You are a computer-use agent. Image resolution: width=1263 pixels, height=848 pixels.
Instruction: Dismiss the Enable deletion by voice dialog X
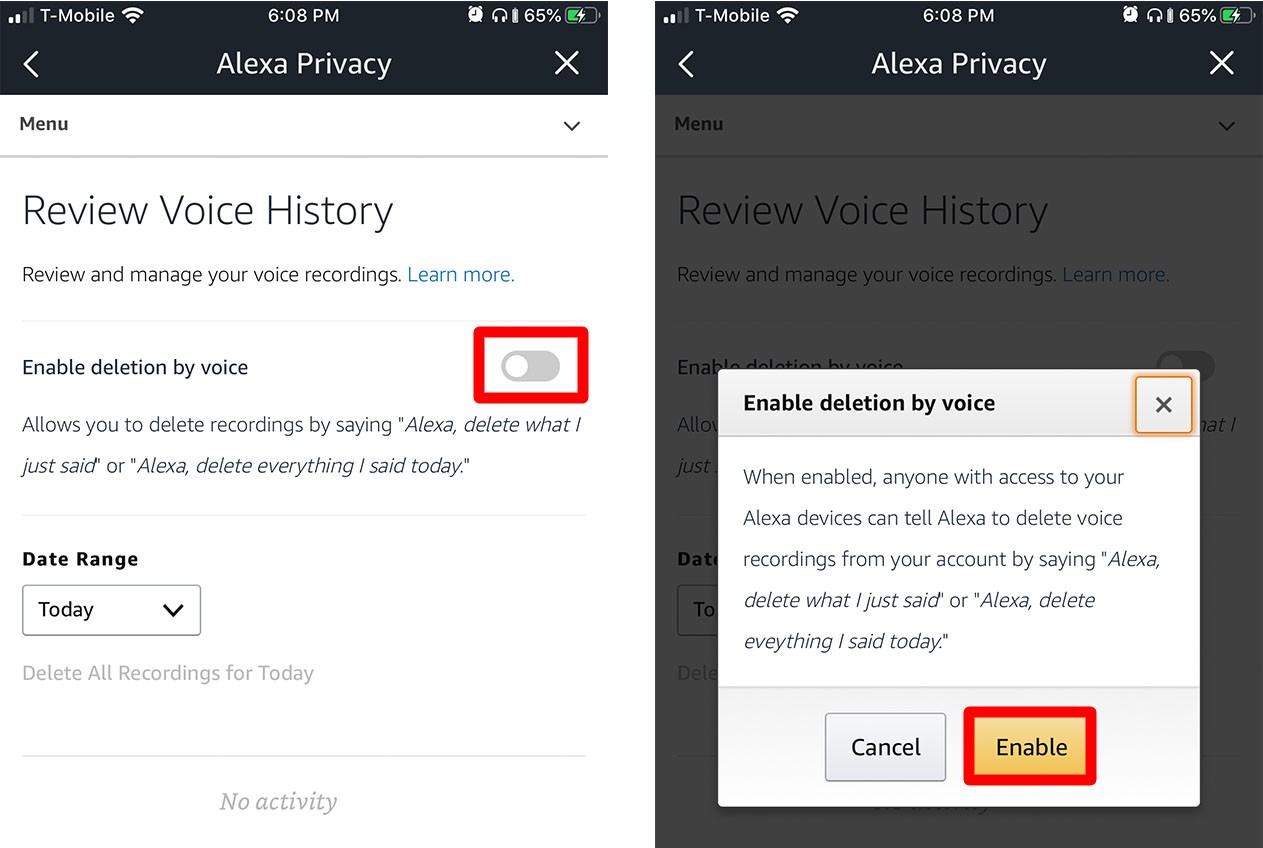tap(1163, 404)
